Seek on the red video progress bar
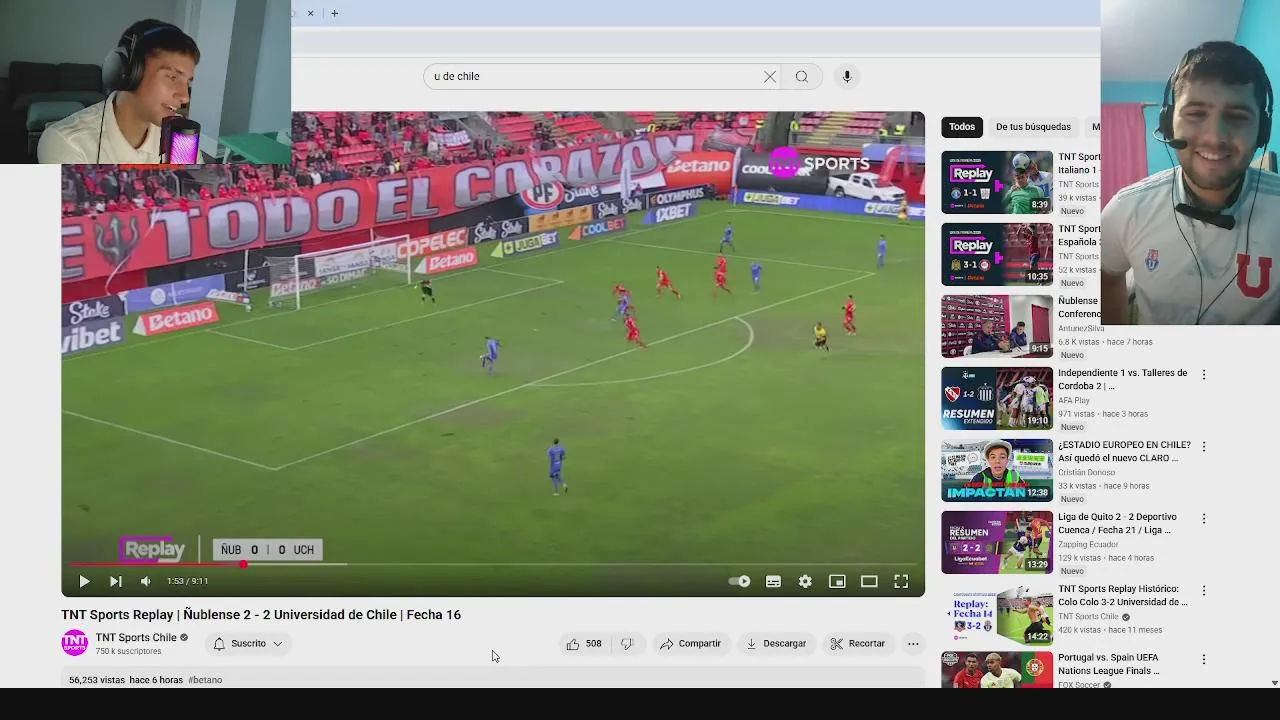The width and height of the screenshot is (1280, 720). (493, 564)
